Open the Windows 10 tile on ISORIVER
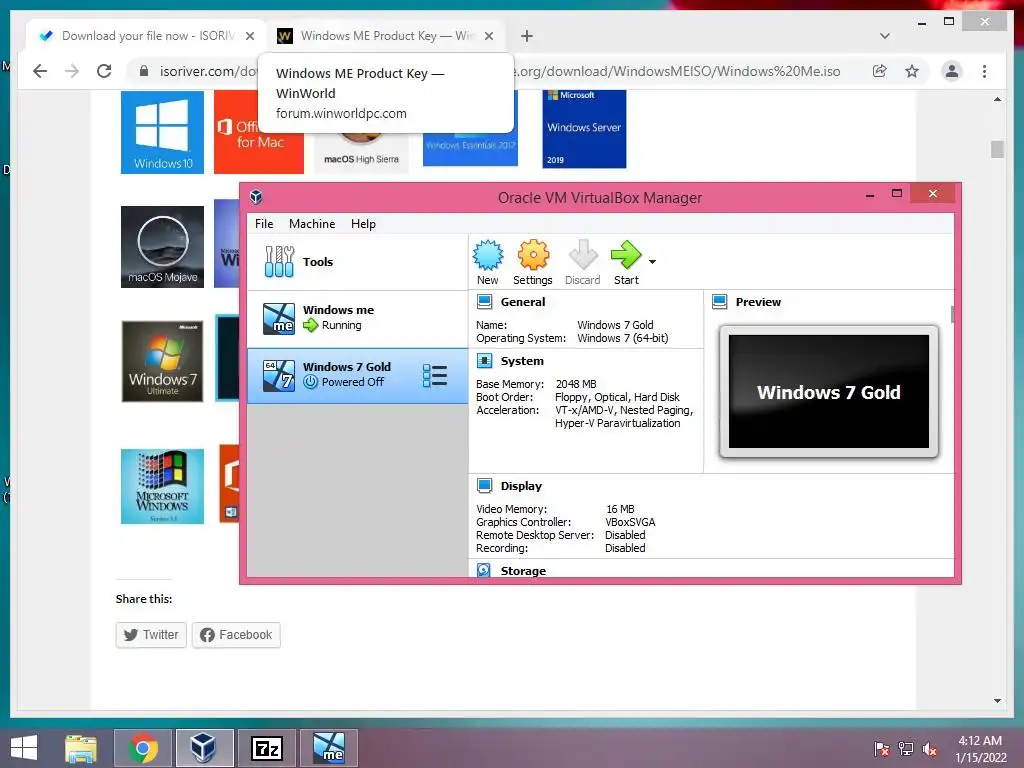1024x768 pixels. pos(162,132)
